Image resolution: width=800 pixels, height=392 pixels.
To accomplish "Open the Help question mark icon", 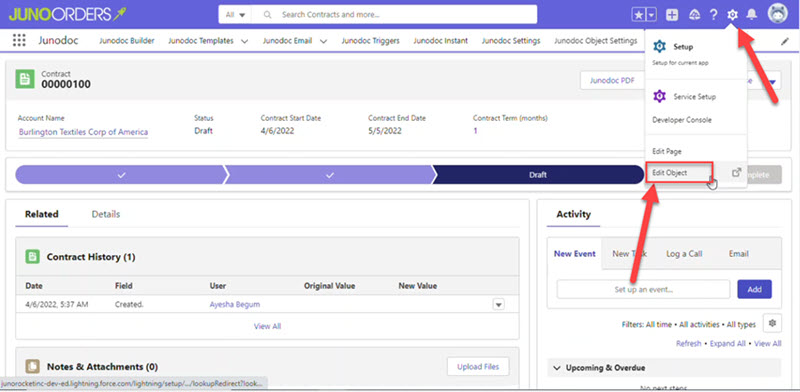I will coord(713,15).
